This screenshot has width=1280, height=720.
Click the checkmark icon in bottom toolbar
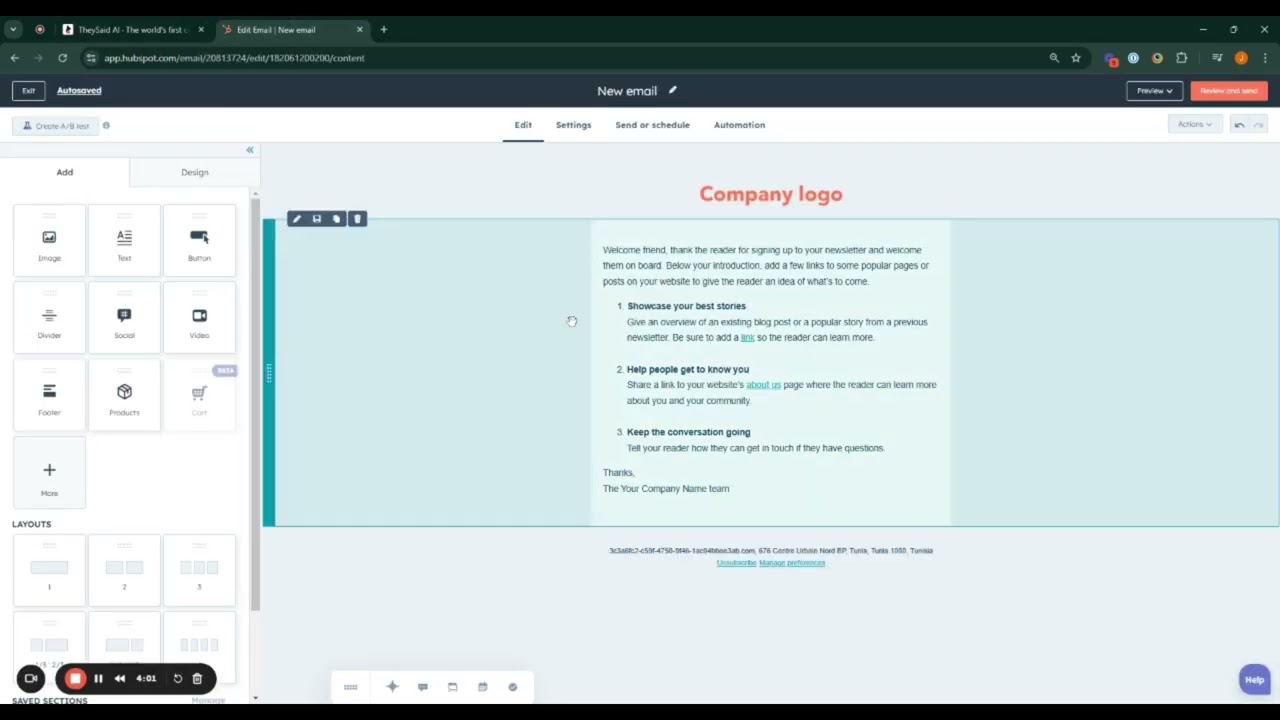coord(513,687)
